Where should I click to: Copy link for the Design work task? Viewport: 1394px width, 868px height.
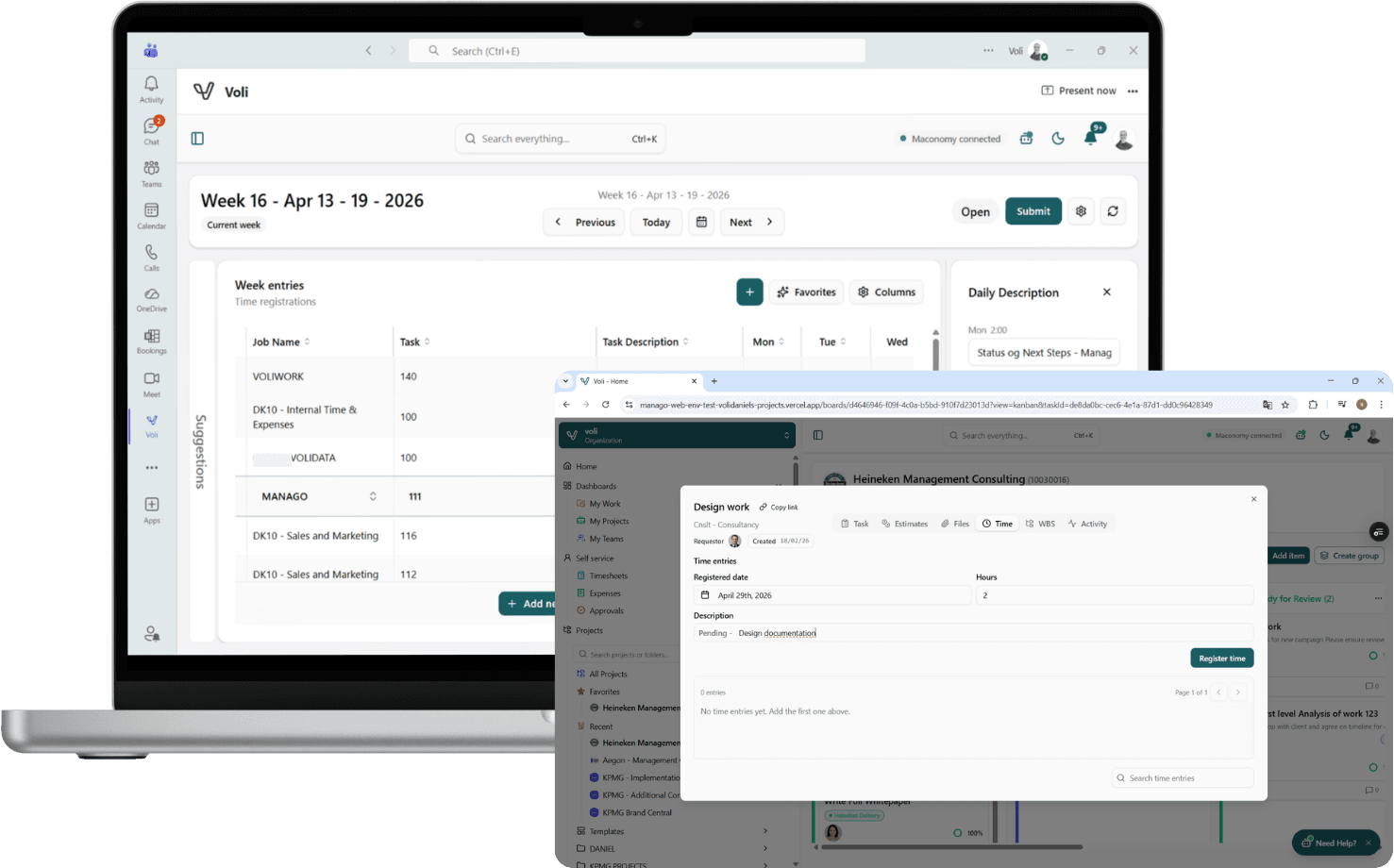click(779, 508)
